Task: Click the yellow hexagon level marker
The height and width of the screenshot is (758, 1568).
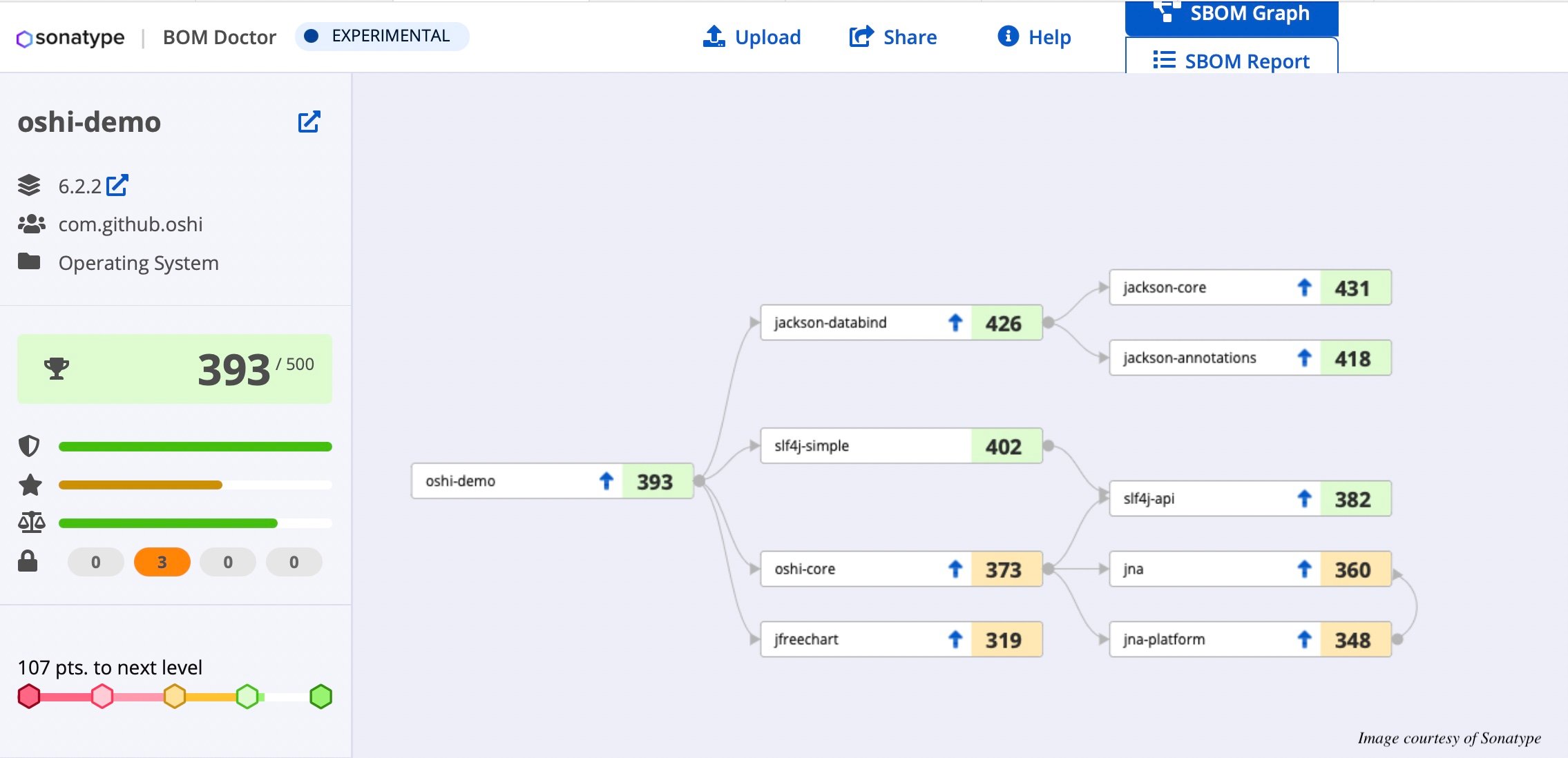Action: tap(175, 696)
